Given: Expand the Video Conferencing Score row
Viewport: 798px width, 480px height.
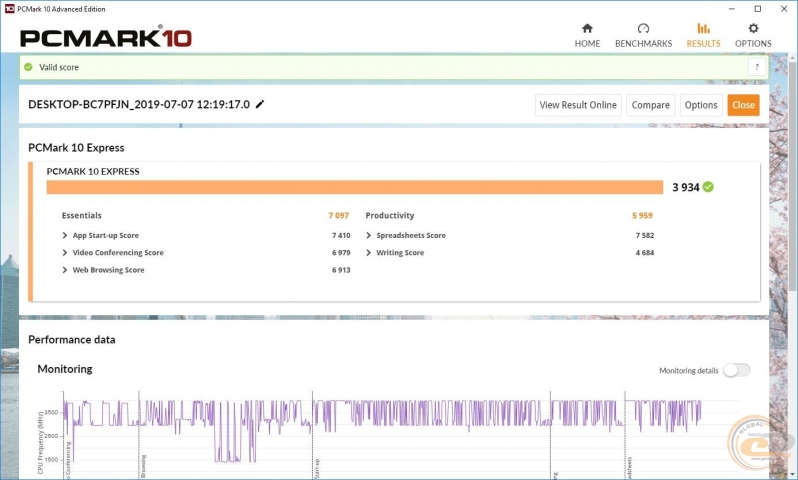Looking at the screenshot, I should (x=65, y=252).
